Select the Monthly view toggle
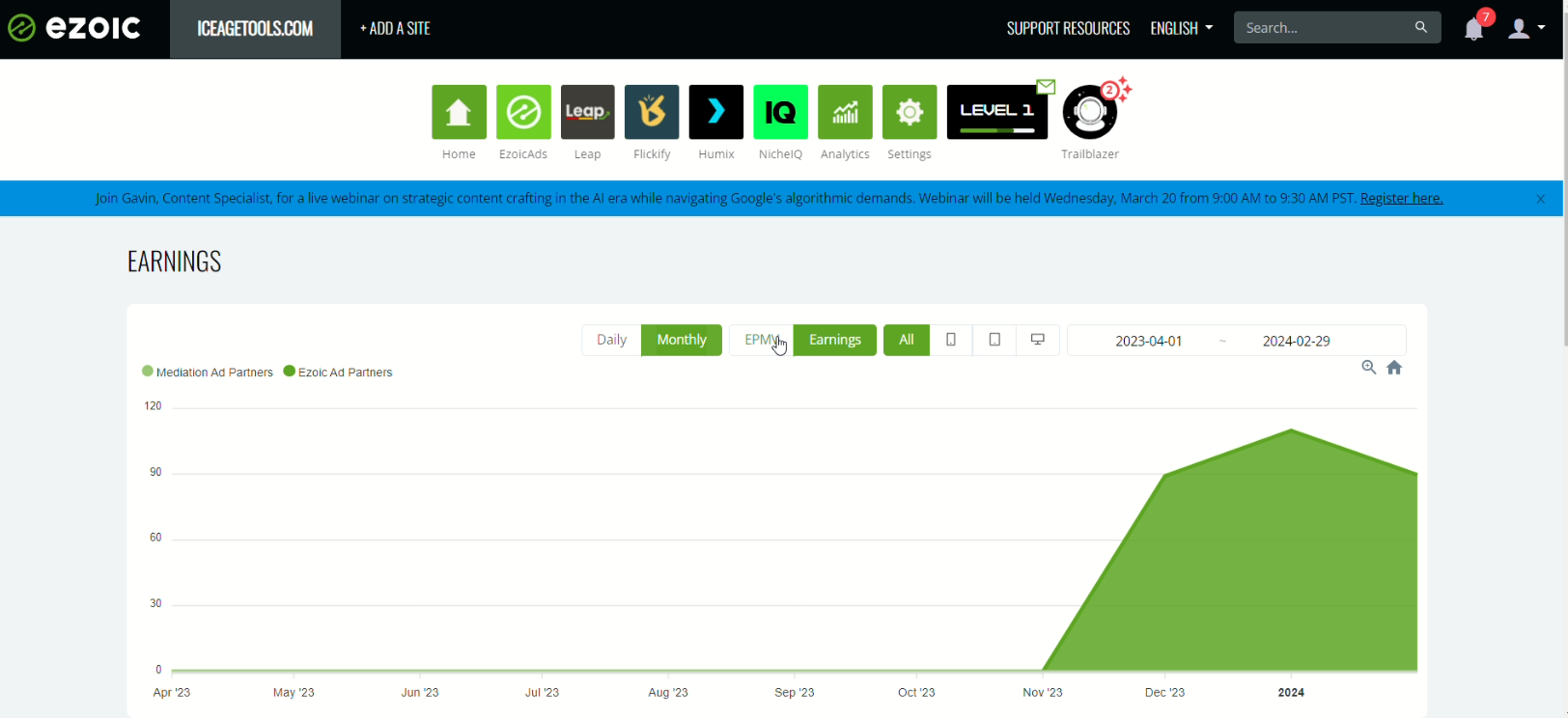 [x=682, y=340]
